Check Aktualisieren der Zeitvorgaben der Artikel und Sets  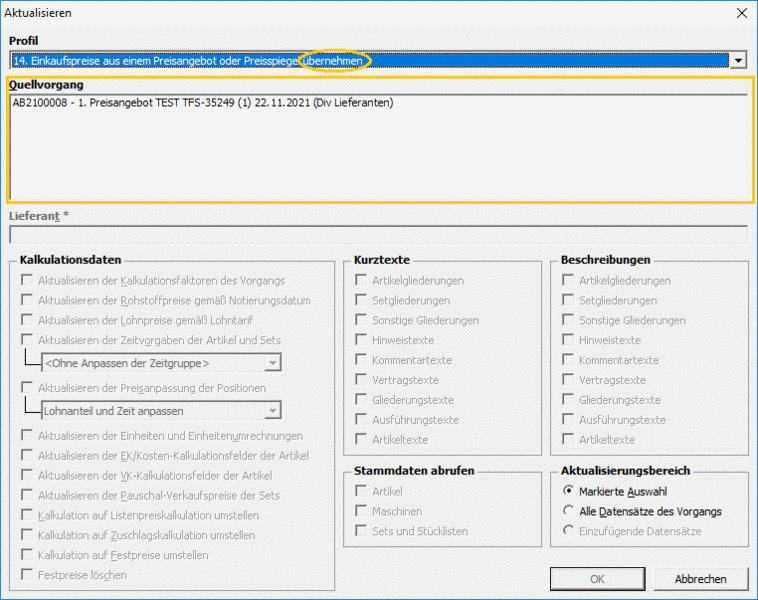click(27, 339)
